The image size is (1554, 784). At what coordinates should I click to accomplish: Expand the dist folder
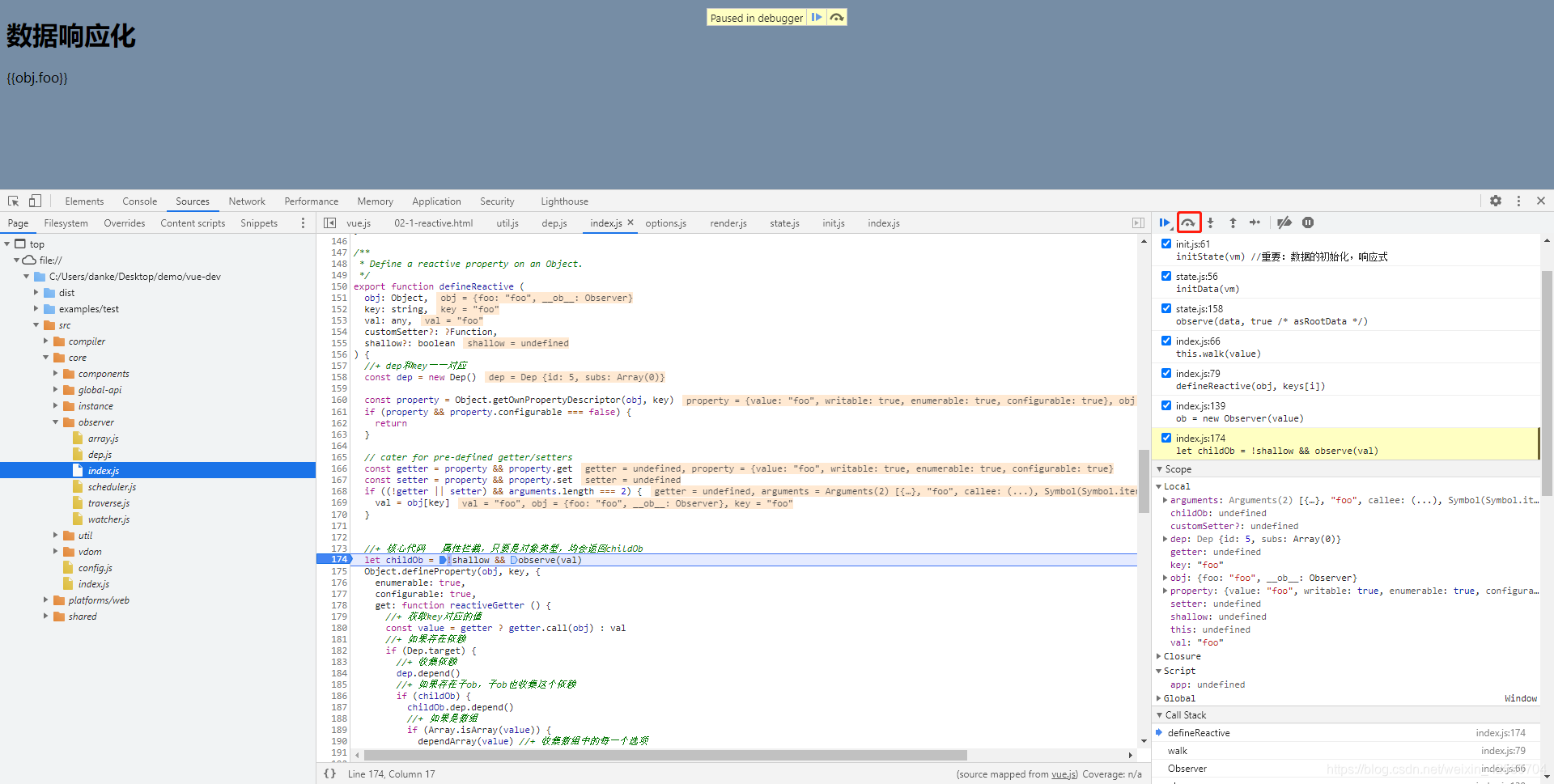click(x=36, y=292)
